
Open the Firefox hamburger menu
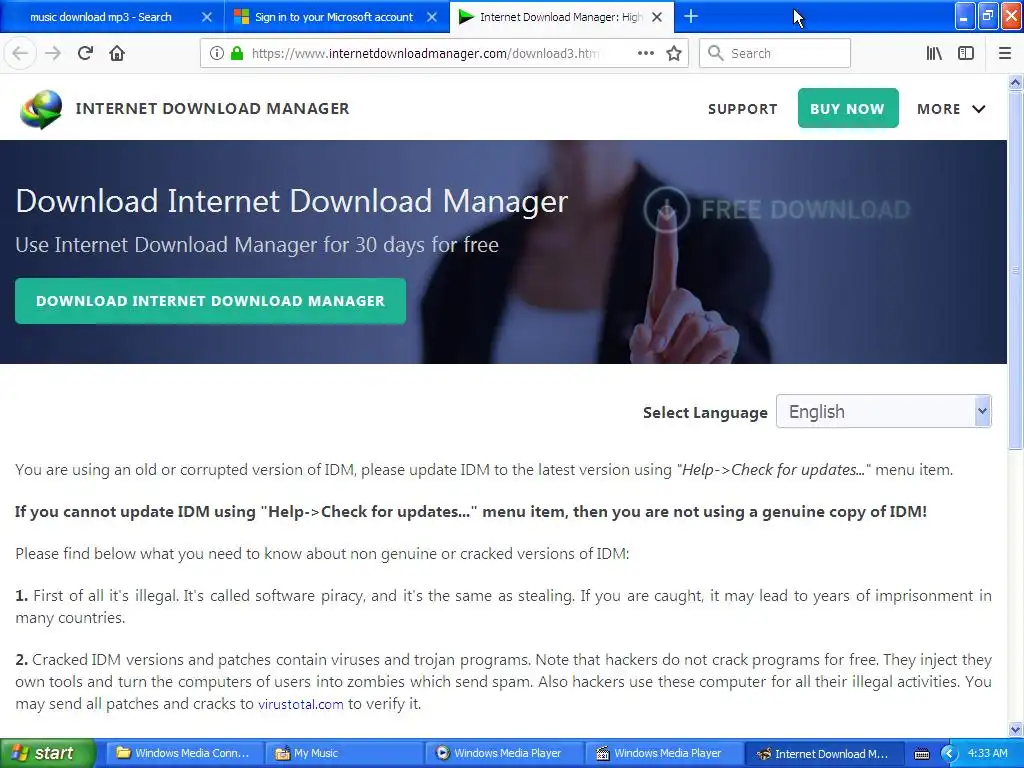tap(1005, 53)
